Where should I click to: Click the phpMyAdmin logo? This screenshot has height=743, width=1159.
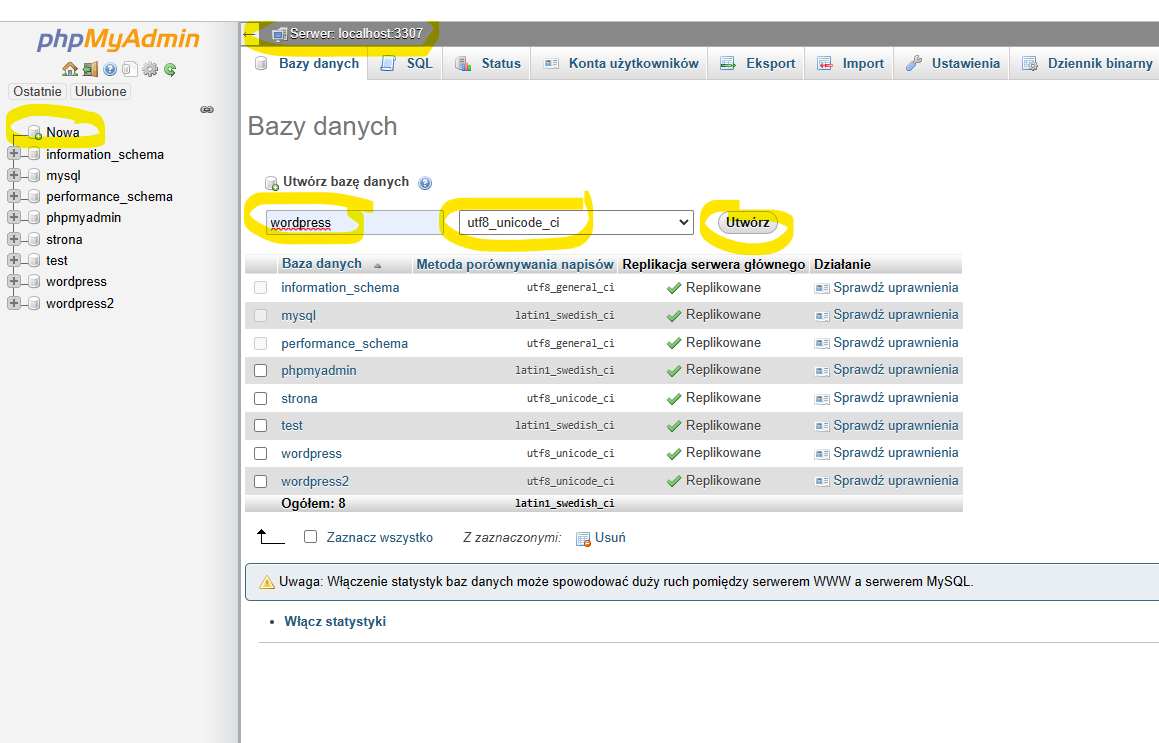coord(118,39)
